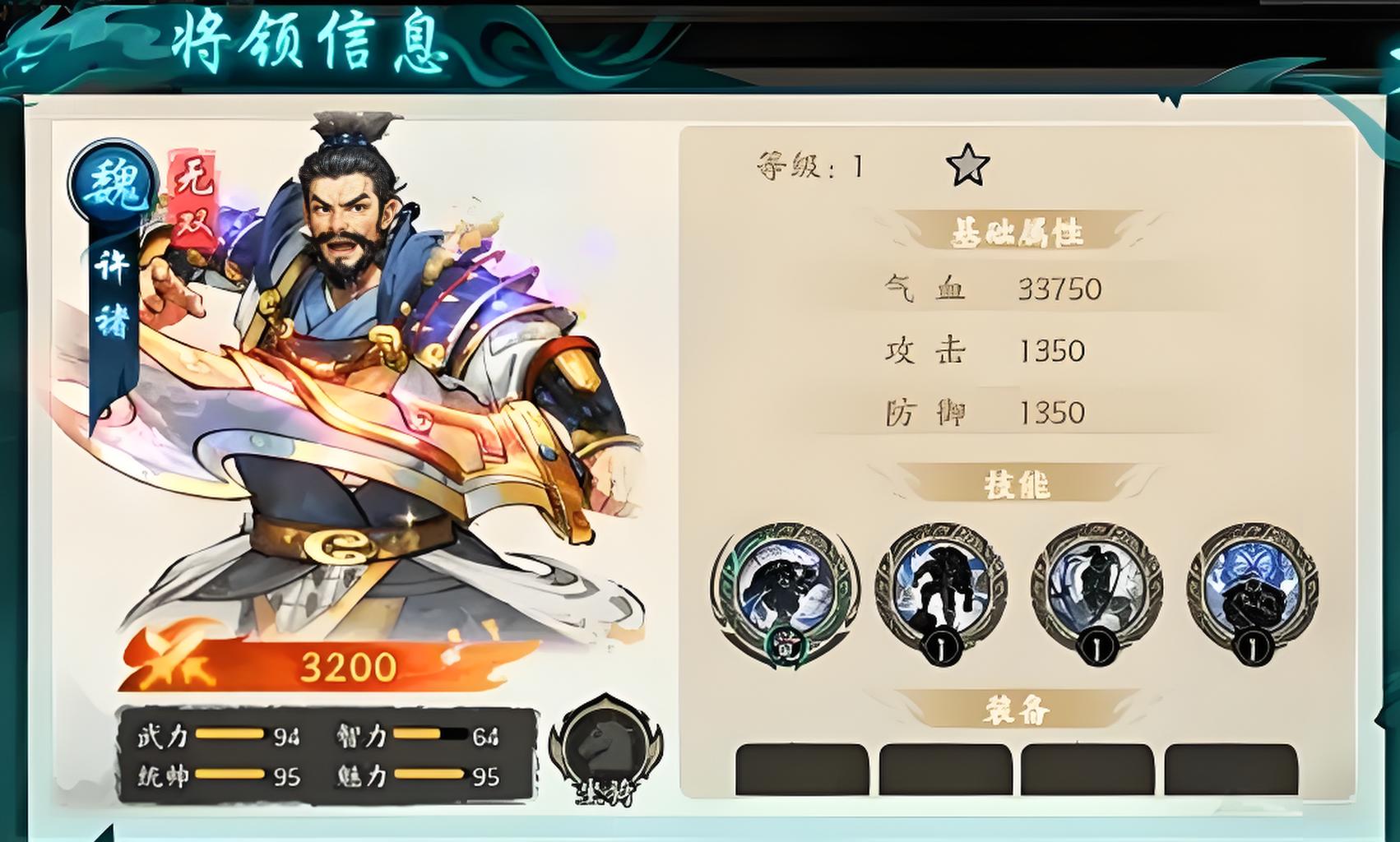Click the star rank icon
The image size is (1400, 842).
point(967,165)
